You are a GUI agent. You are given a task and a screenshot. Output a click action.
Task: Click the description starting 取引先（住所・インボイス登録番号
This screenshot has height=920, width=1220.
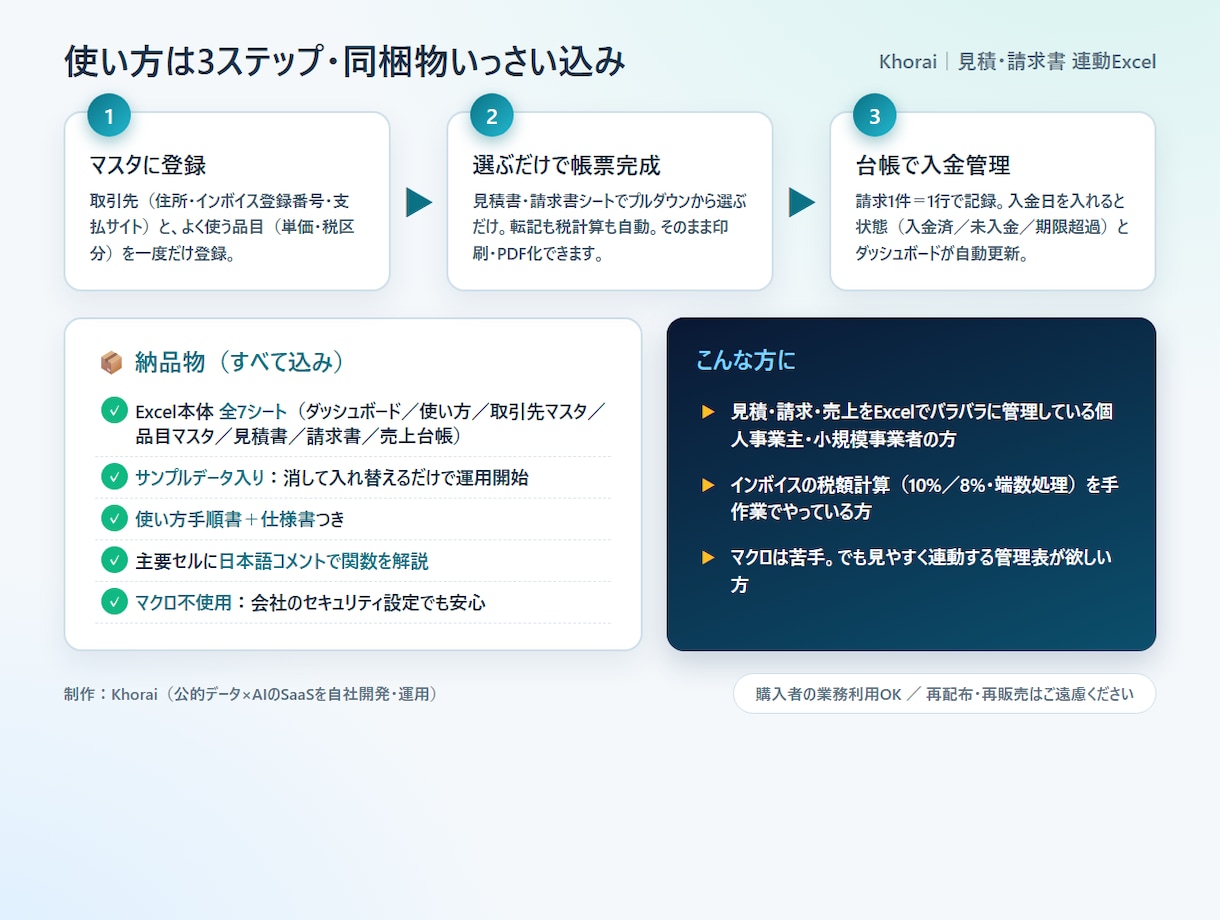[x=222, y=227]
